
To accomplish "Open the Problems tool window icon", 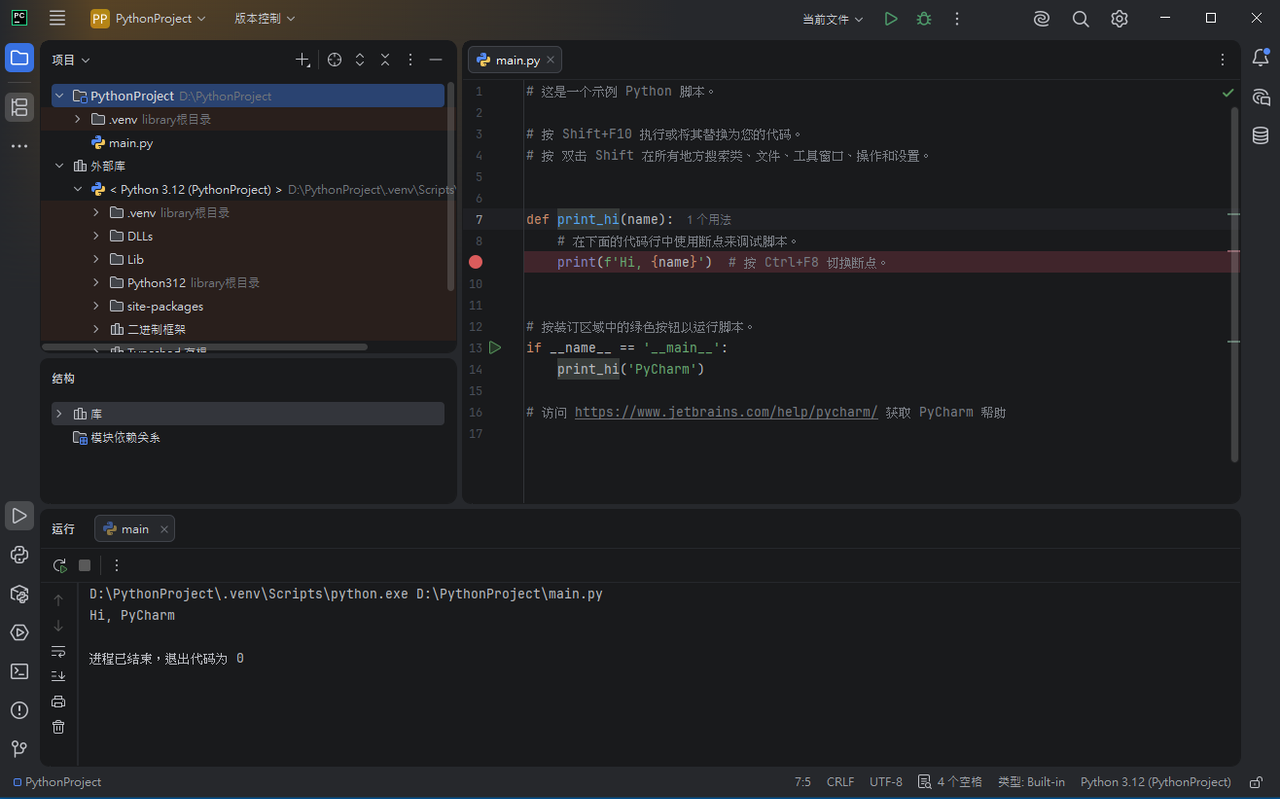I will (x=19, y=710).
